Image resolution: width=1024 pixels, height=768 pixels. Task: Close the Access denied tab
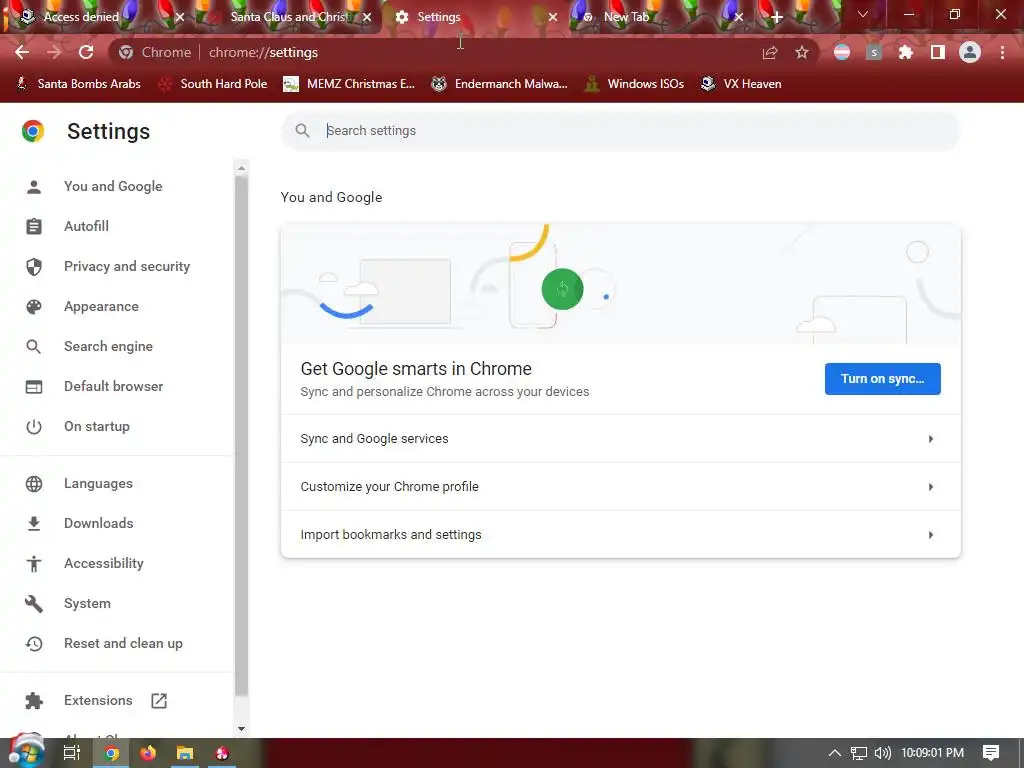tap(180, 17)
